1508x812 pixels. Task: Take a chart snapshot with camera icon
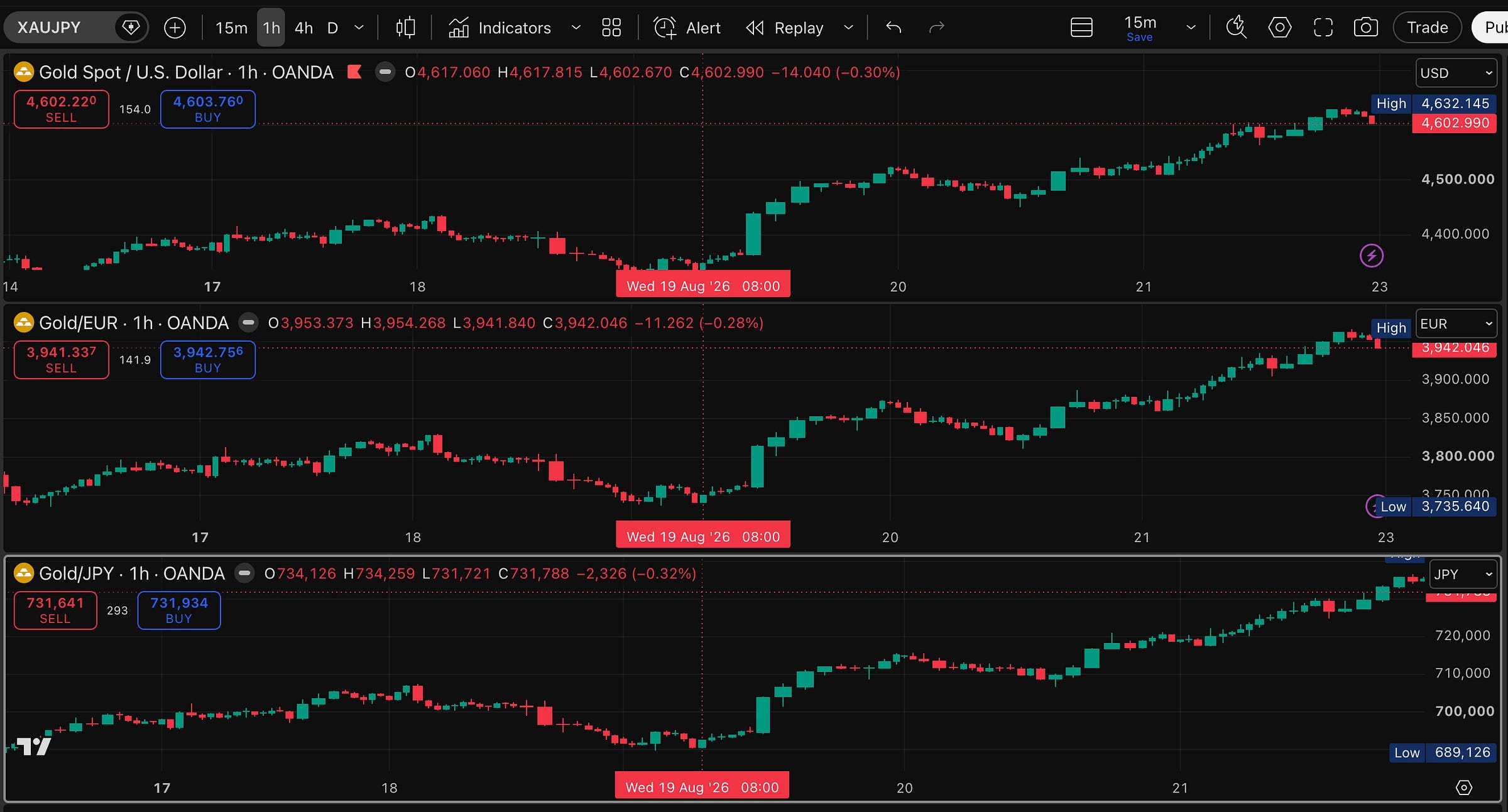pyautogui.click(x=1365, y=28)
